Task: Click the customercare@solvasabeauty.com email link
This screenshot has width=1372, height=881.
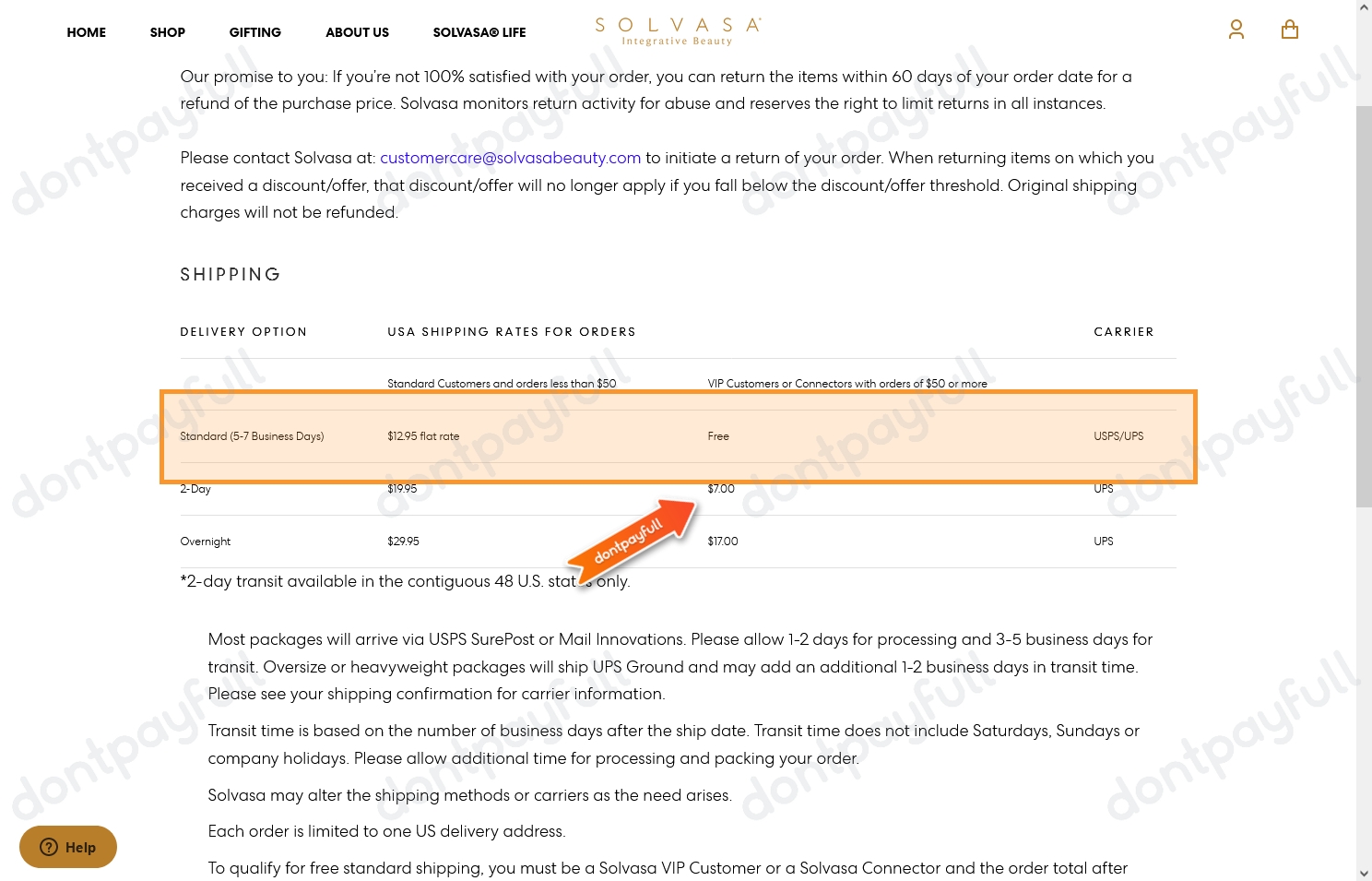Action: point(510,158)
